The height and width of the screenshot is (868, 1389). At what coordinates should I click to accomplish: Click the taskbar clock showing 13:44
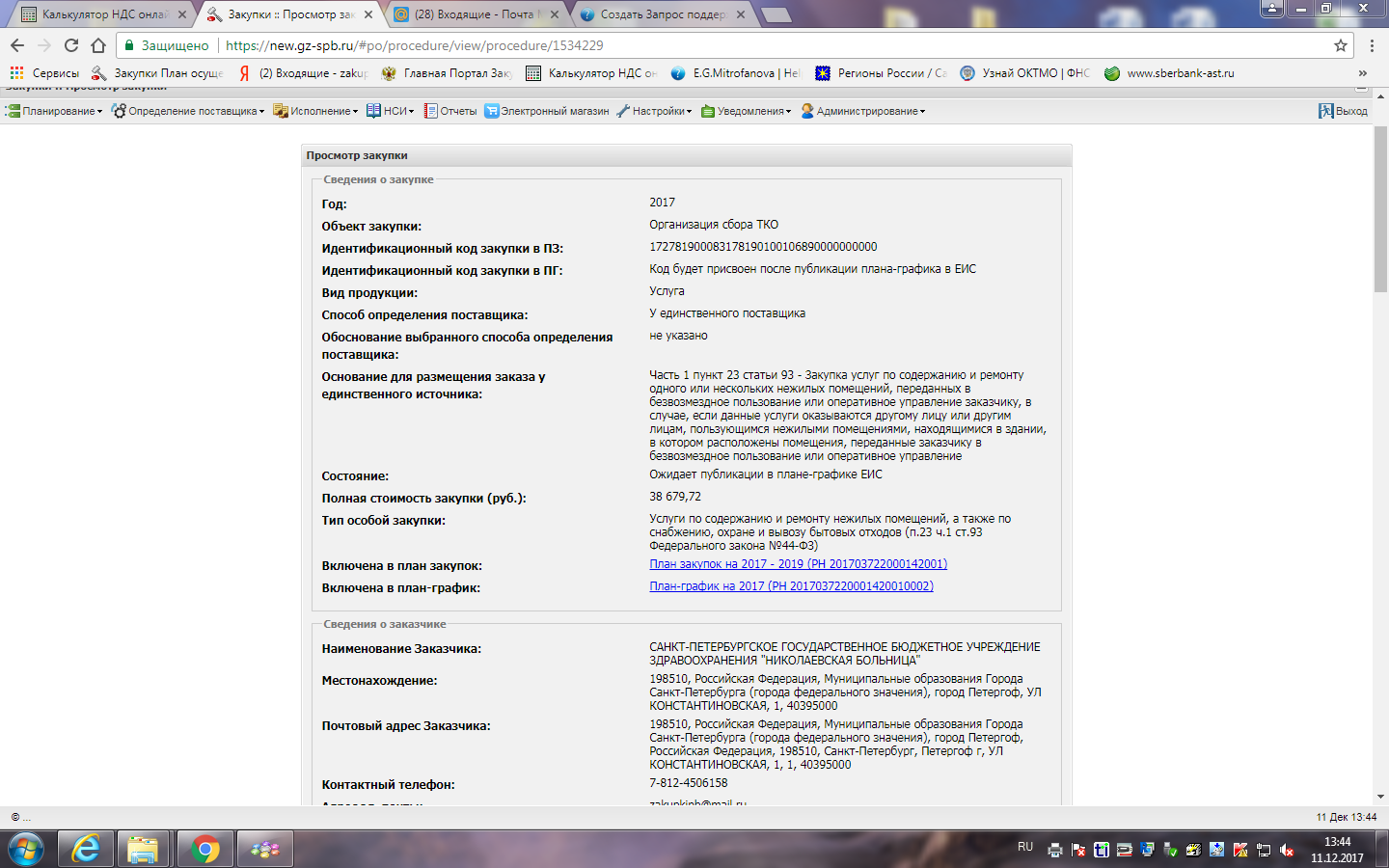tap(1337, 850)
